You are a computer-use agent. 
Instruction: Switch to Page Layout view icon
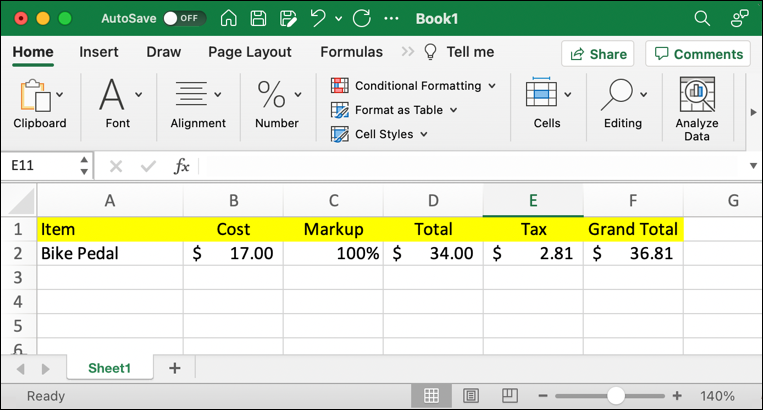471,396
